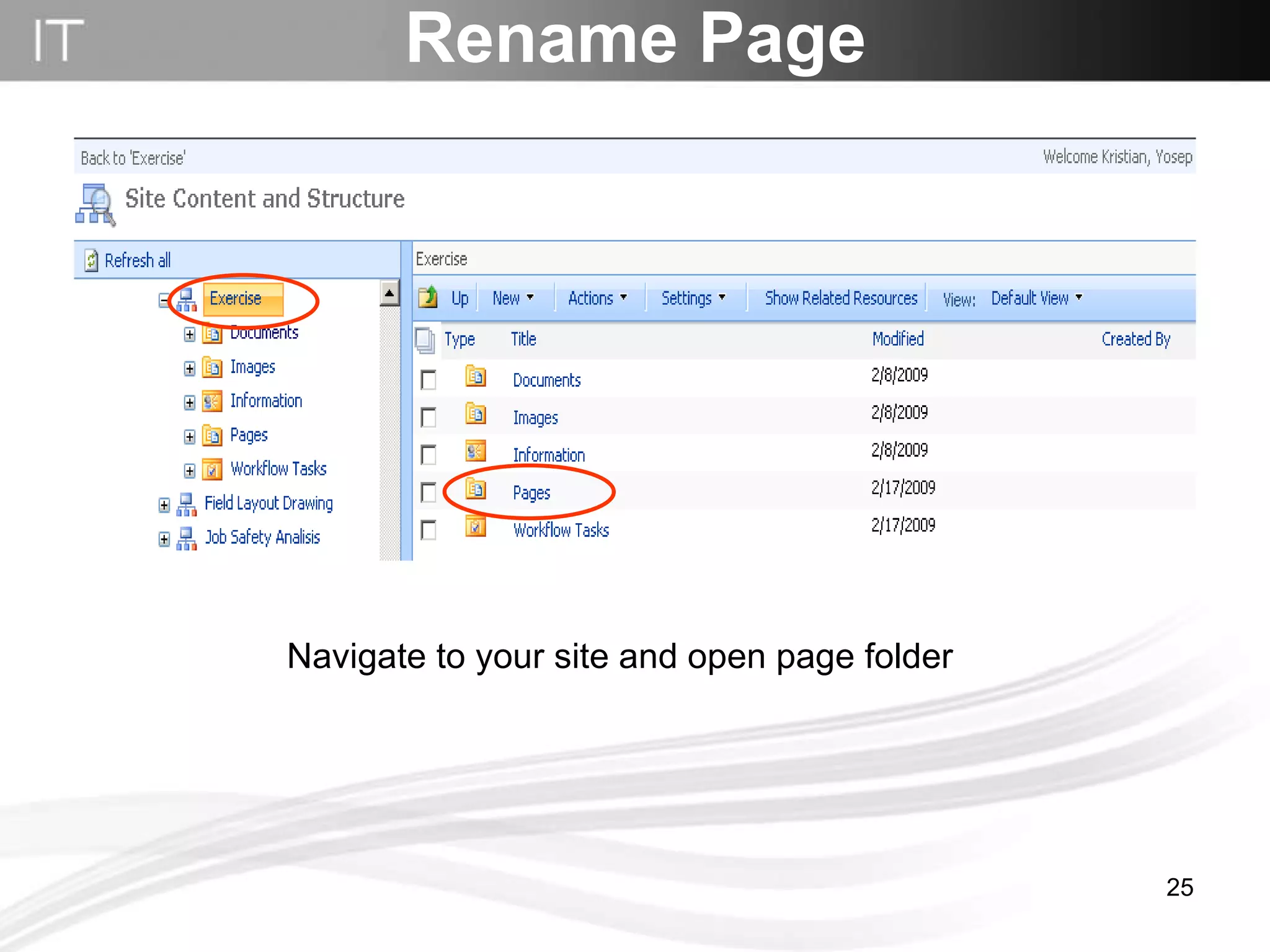The image size is (1270, 952).
Task: Click the Refresh all link
Action: click(138, 260)
